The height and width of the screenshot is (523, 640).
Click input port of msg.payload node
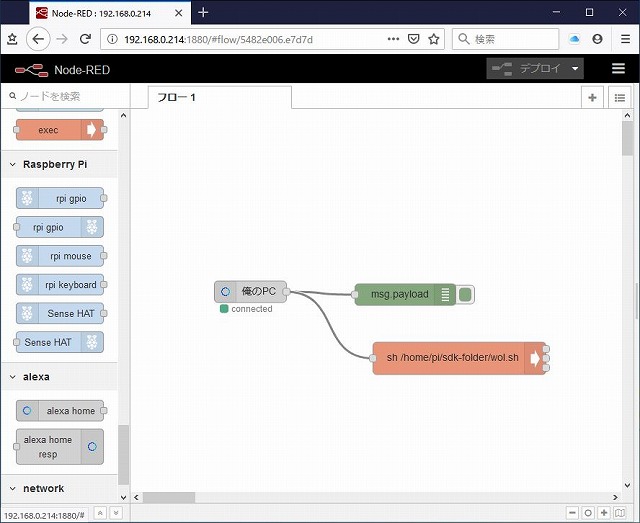355,294
